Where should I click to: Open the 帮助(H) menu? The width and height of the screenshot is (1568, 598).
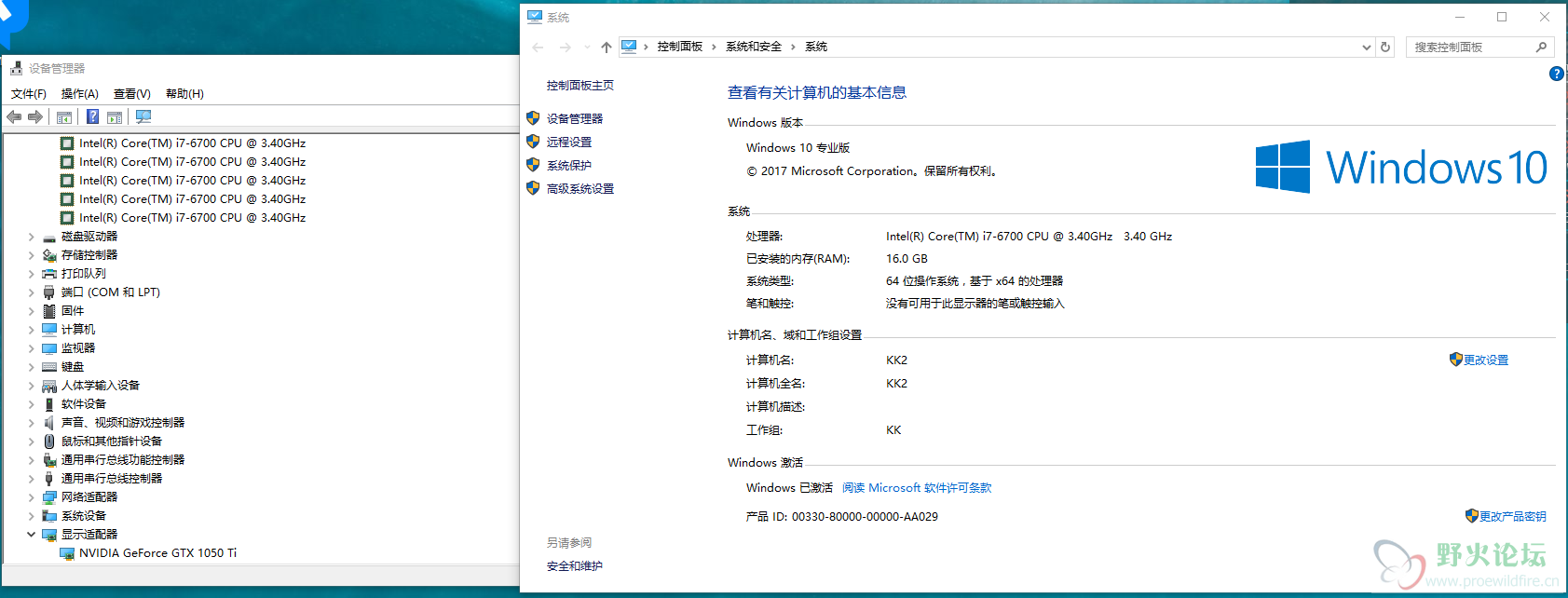click(184, 94)
